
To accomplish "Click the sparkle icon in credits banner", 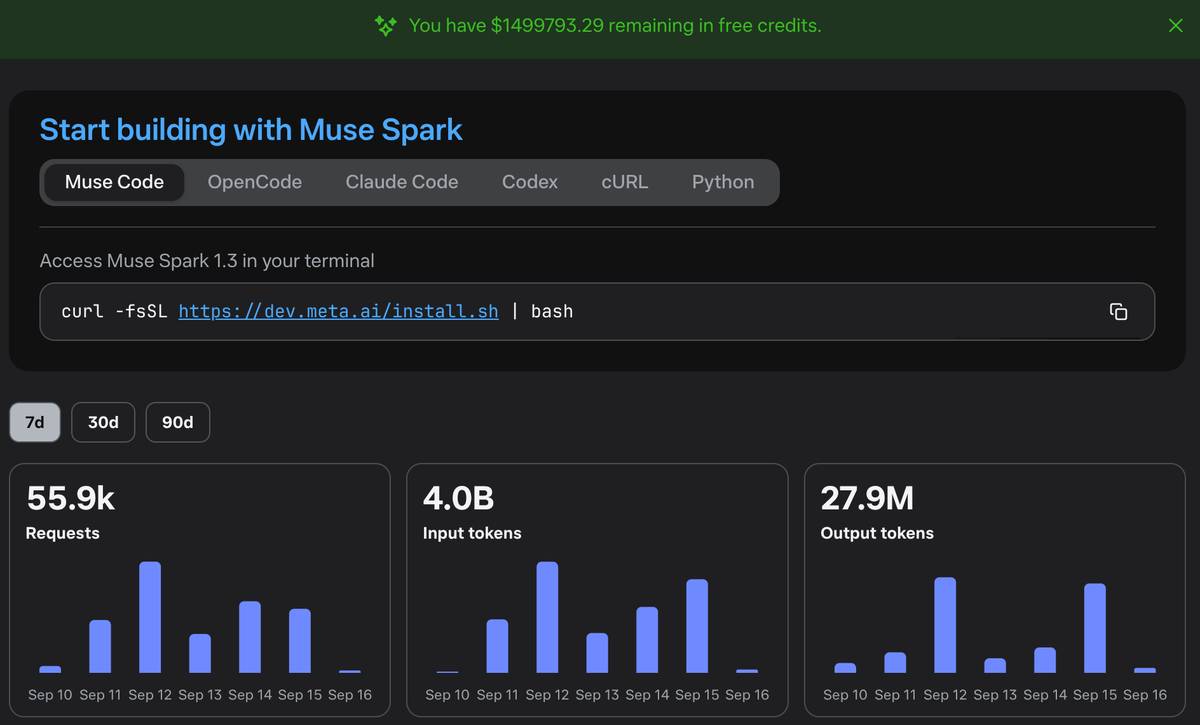I will [x=385, y=26].
